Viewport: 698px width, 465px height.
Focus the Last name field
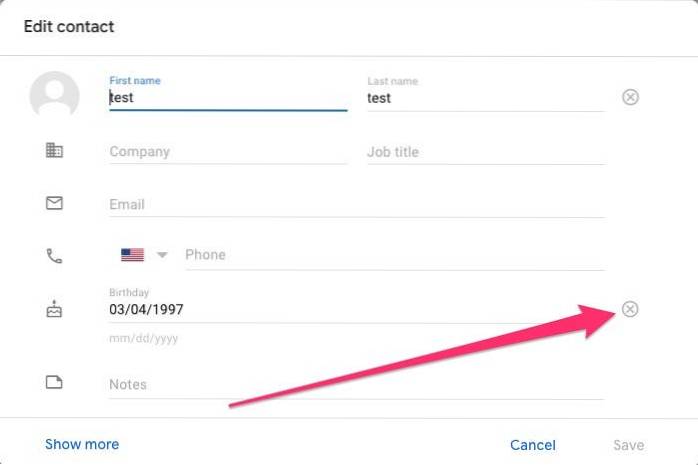click(x=485, y=98)
